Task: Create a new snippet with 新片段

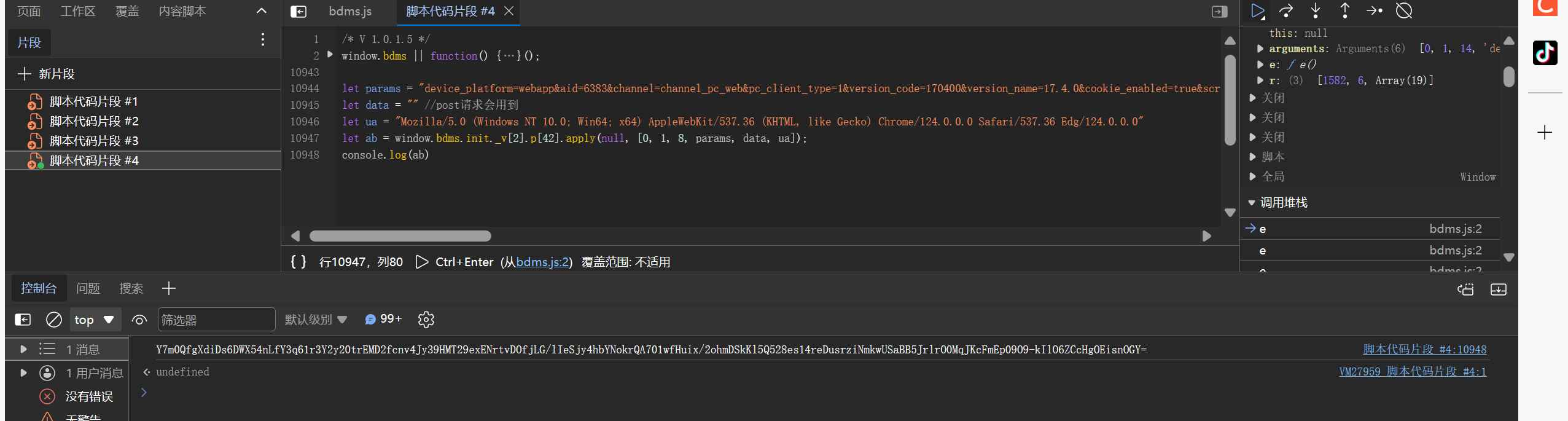Action: [47, 74]
